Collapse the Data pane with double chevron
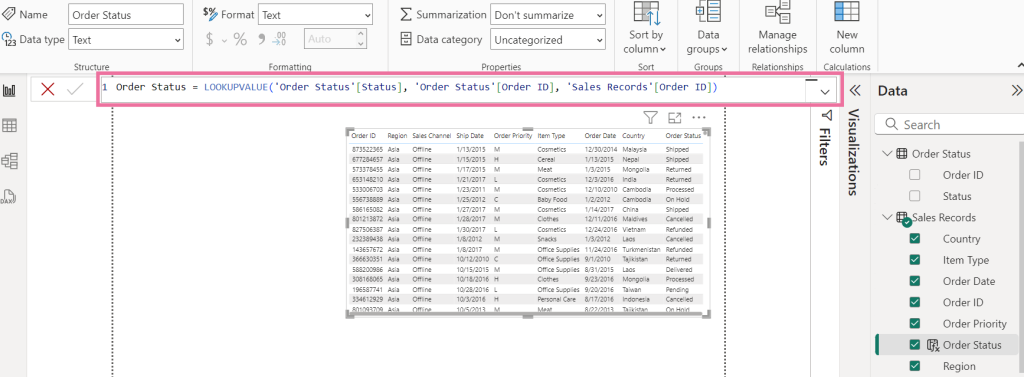This screenshot has width=1024, height=377. click(x=1017, y=91)
